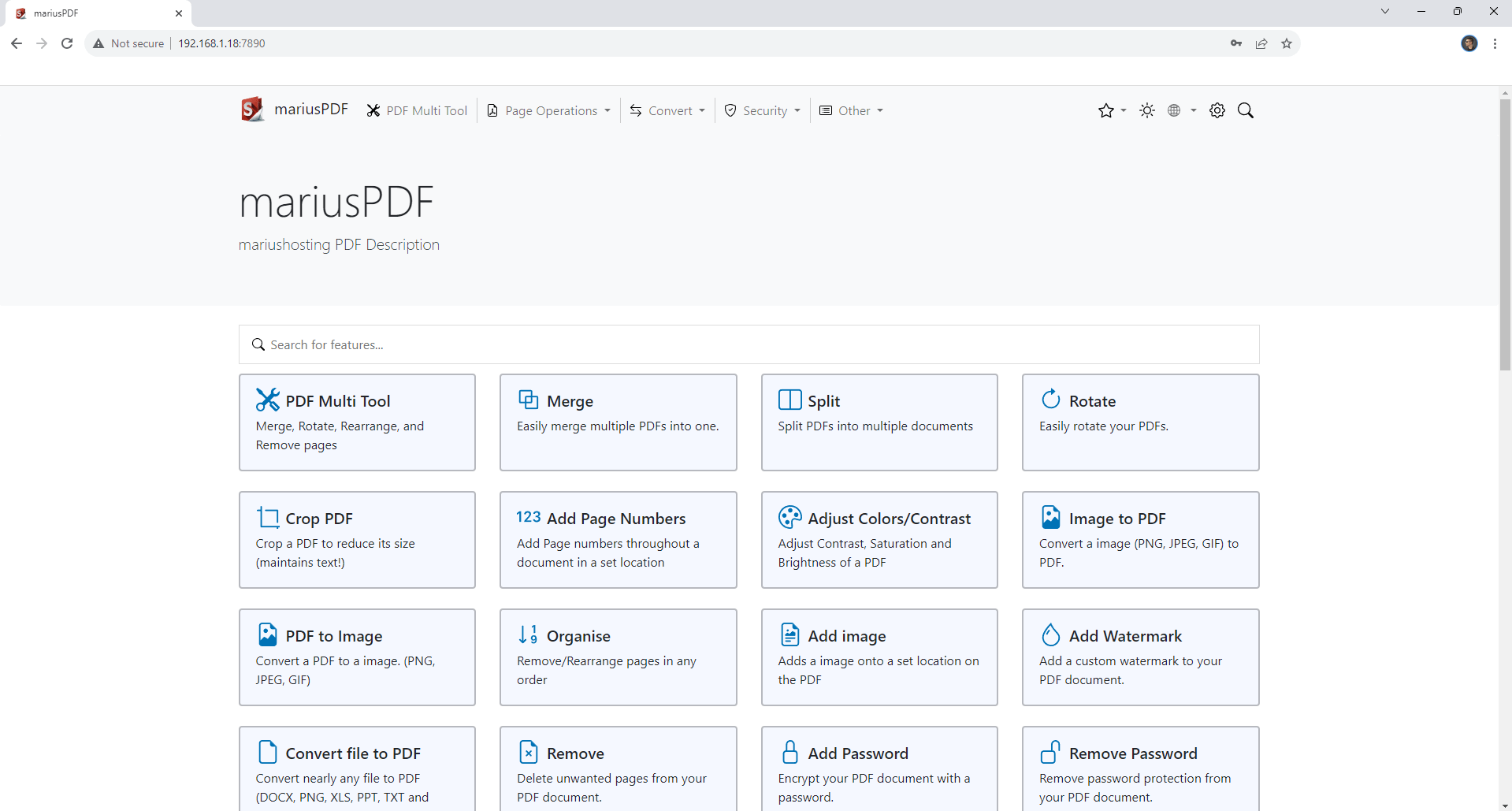Click the Merge pages icon
Screen dimensions: 1512x811
click(528, 400)
